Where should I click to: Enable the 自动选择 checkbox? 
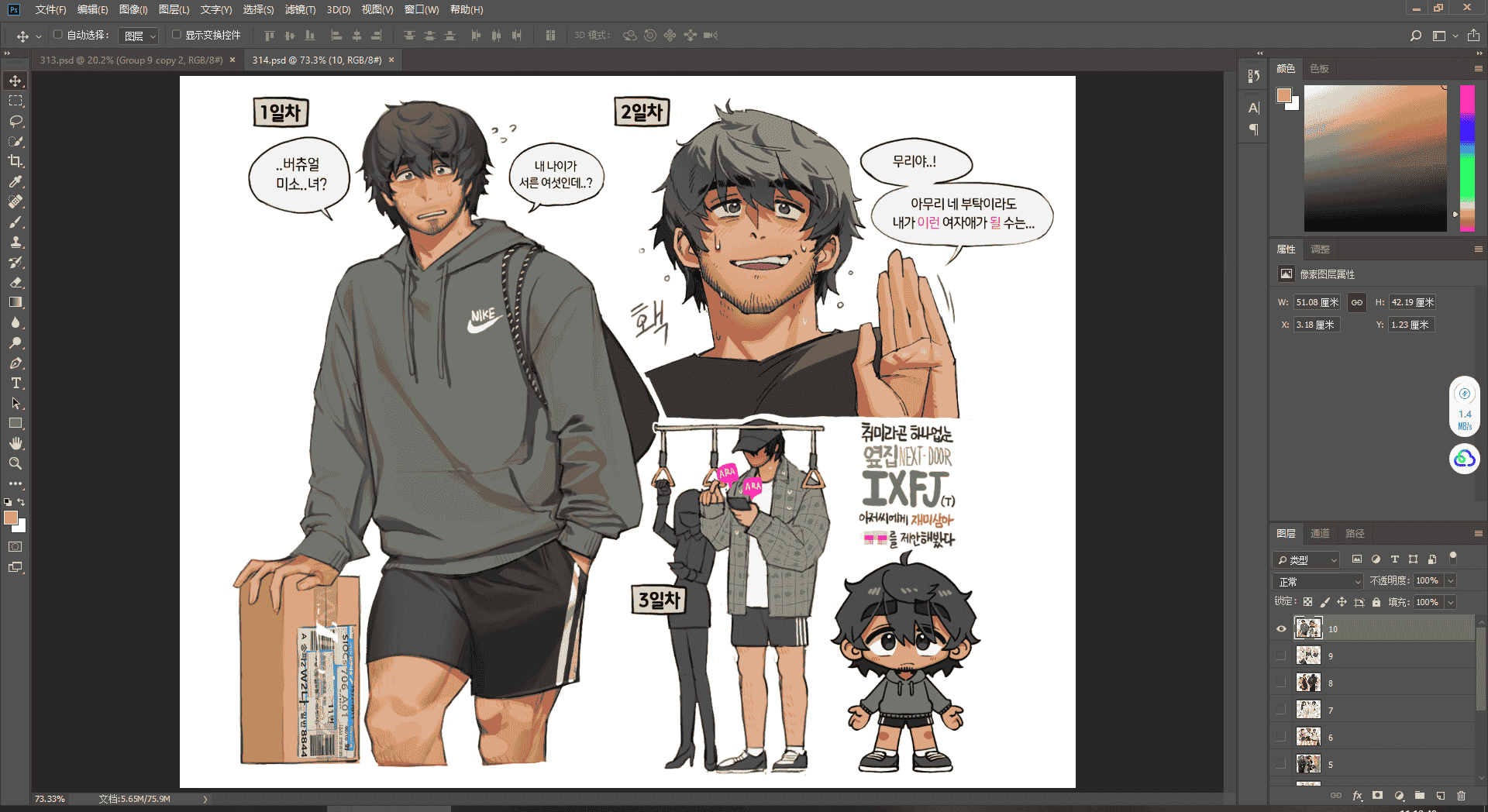pyautogui.click(x=57, y=35)
